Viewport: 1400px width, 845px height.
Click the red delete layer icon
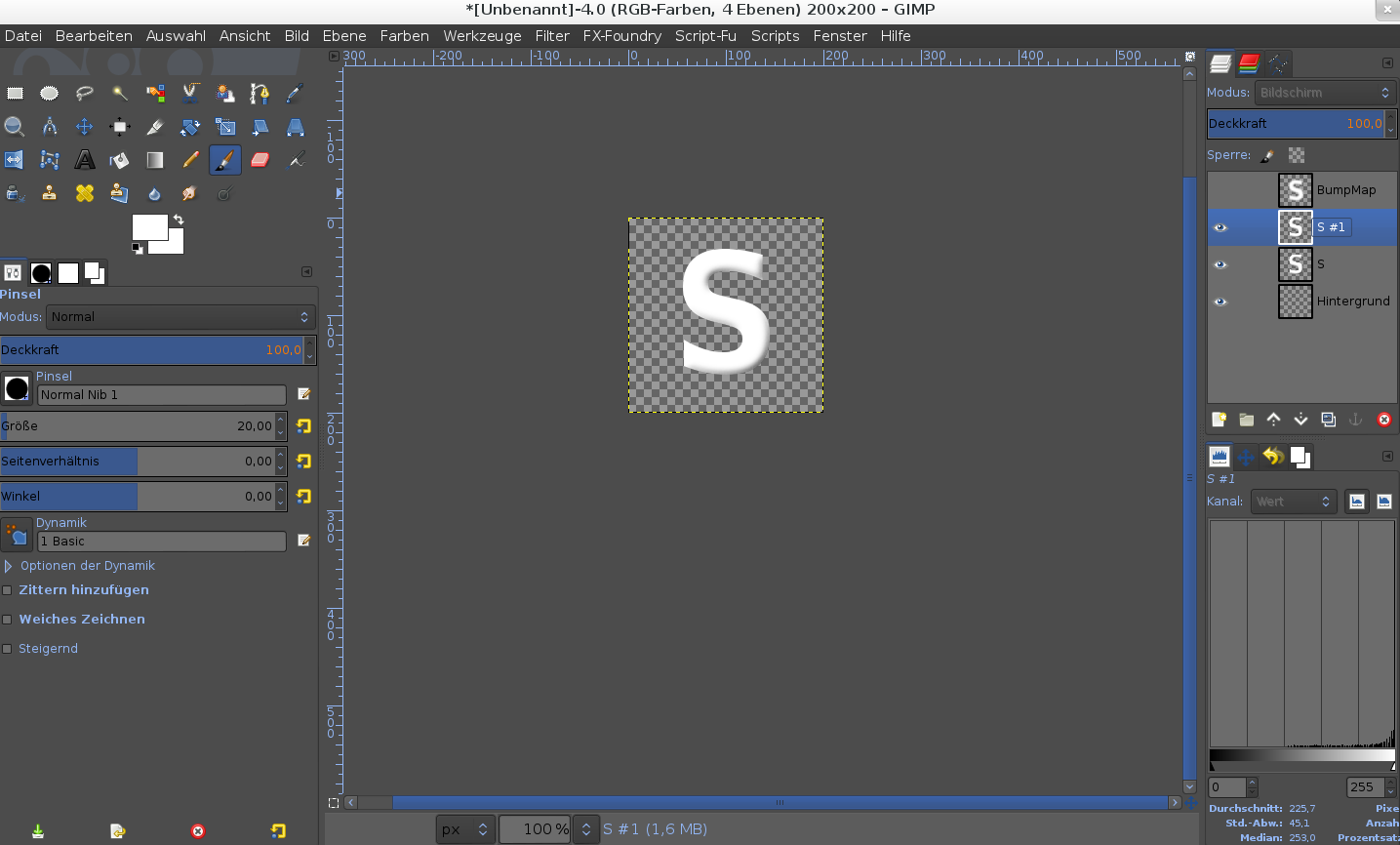point(1383,420)
